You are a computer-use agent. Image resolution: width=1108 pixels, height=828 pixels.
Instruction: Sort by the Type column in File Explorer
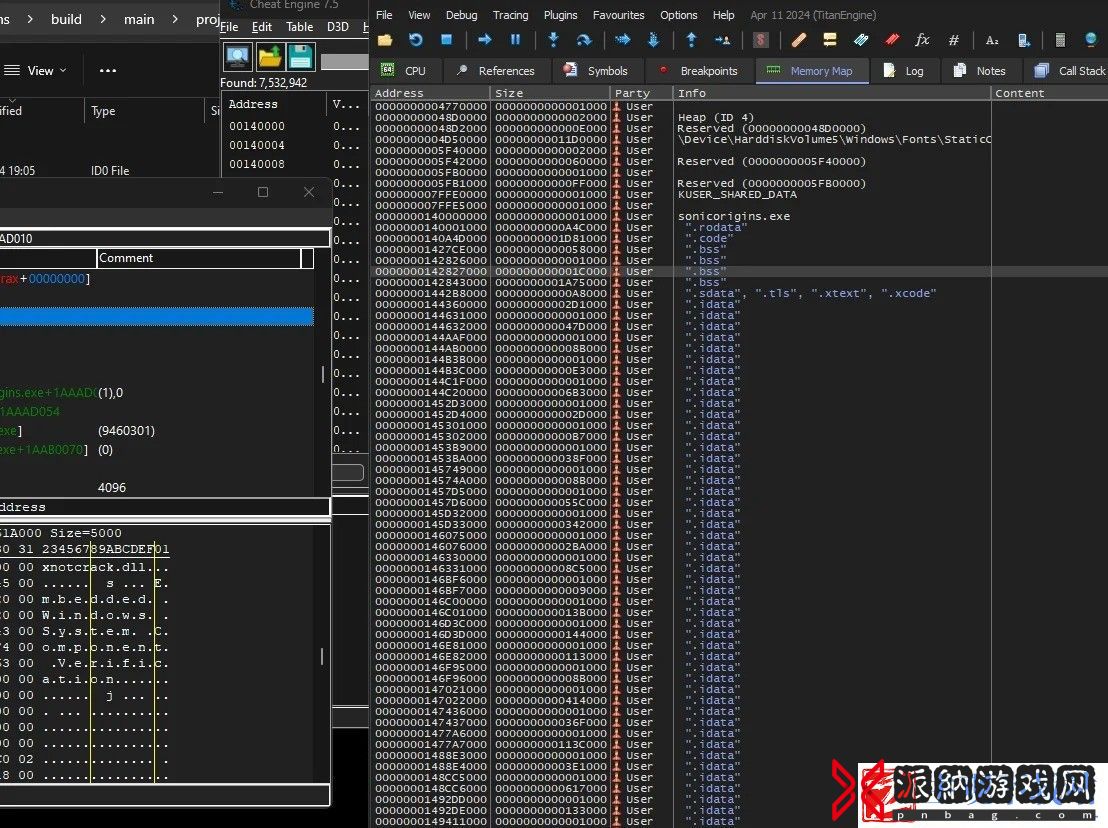(x=103, y=111)
